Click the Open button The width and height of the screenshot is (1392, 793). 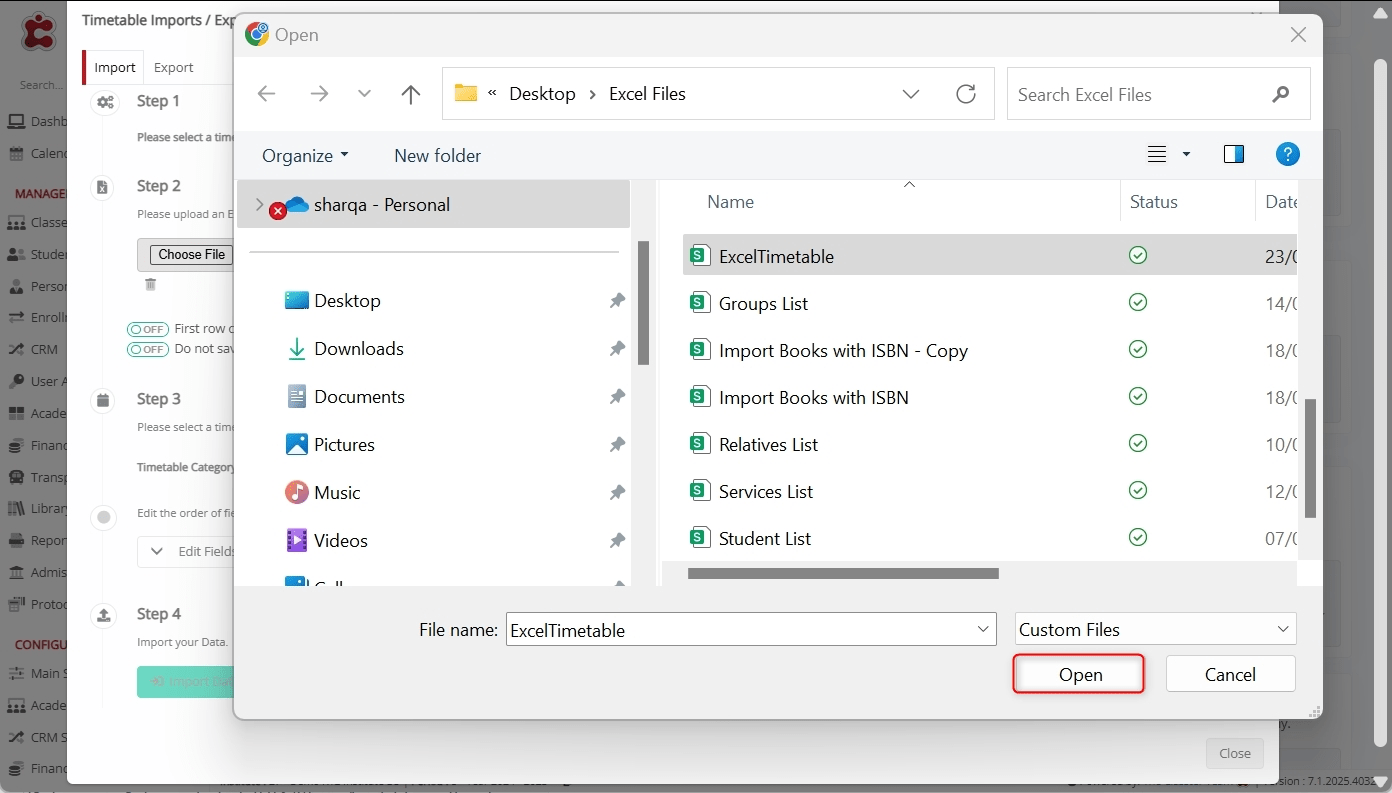pos(1079,674)
